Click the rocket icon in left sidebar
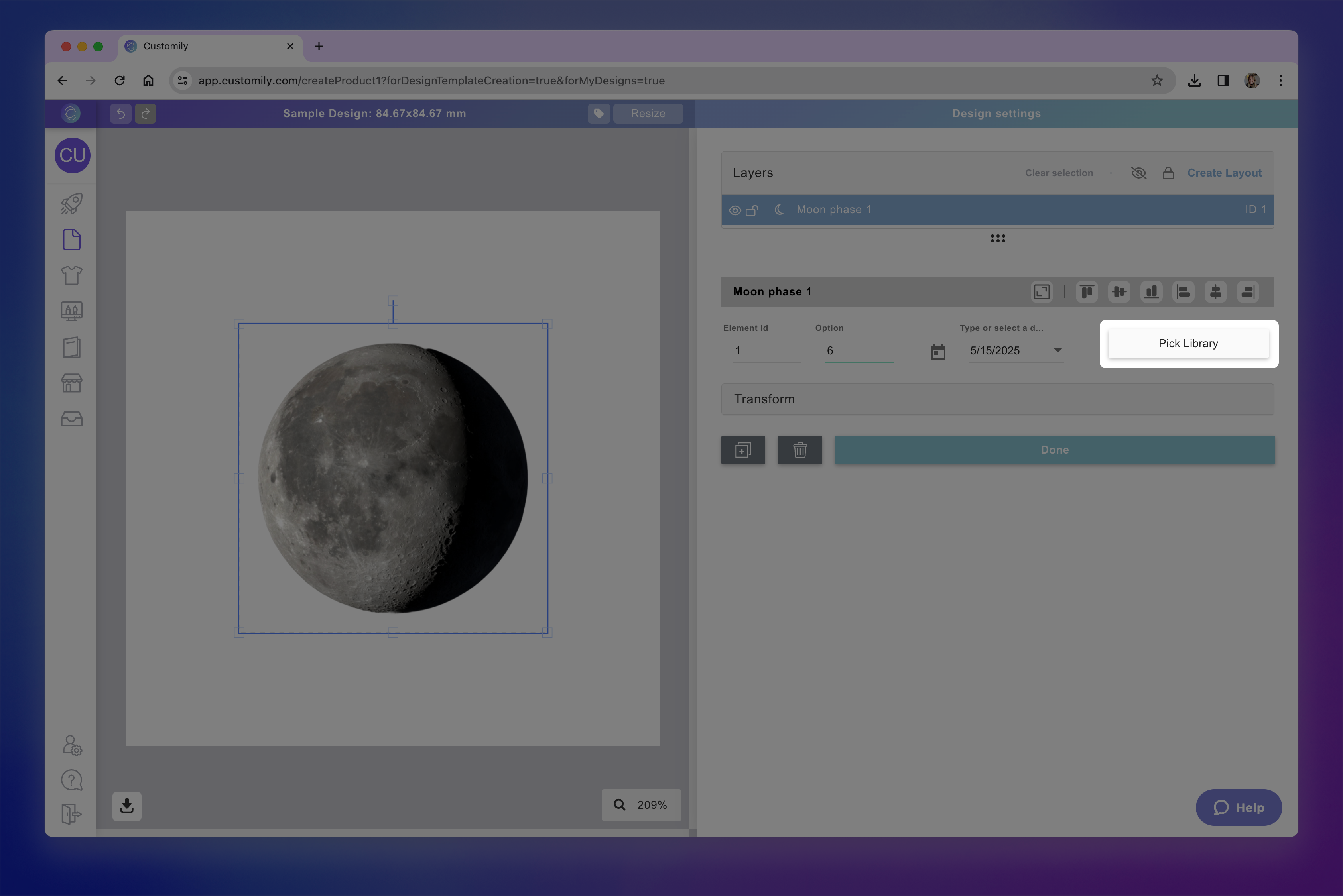 (x=71, y=204)
